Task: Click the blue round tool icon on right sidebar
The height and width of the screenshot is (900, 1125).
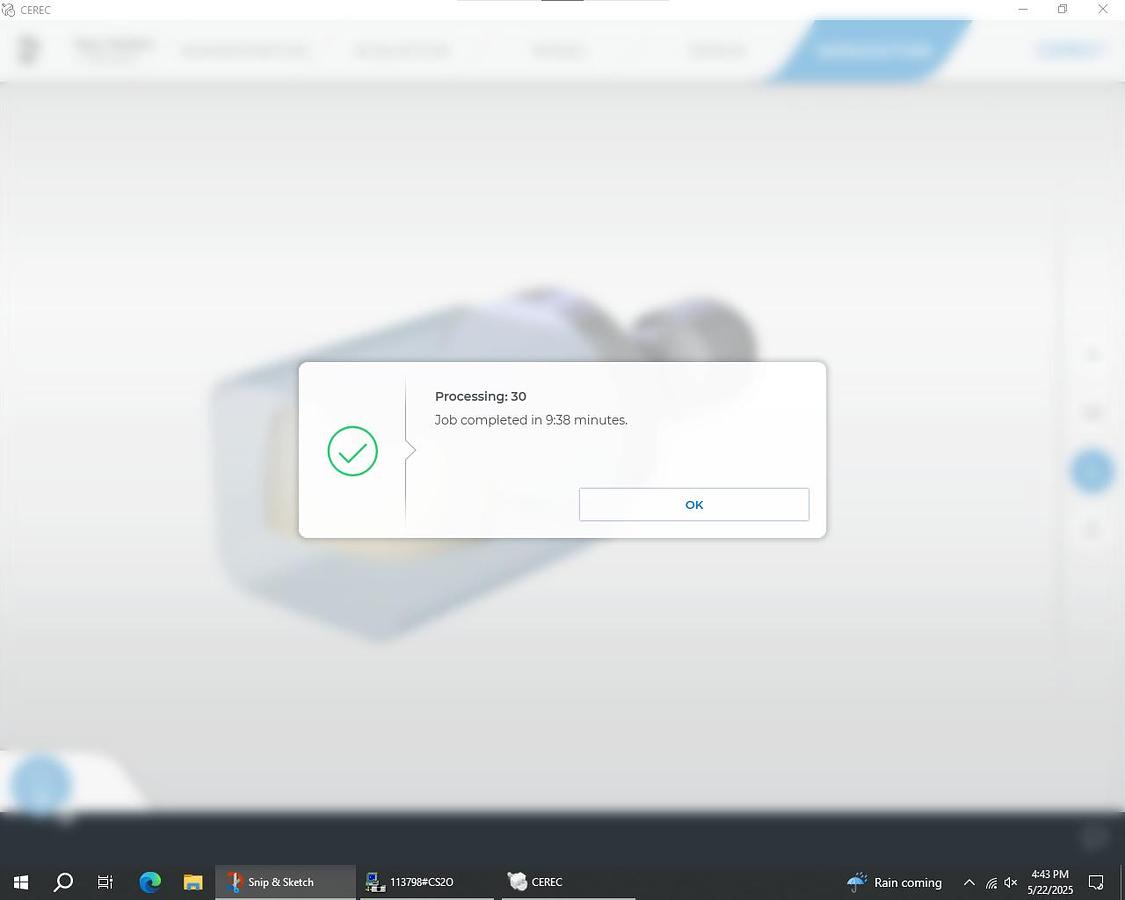Action: [1092, 470]
